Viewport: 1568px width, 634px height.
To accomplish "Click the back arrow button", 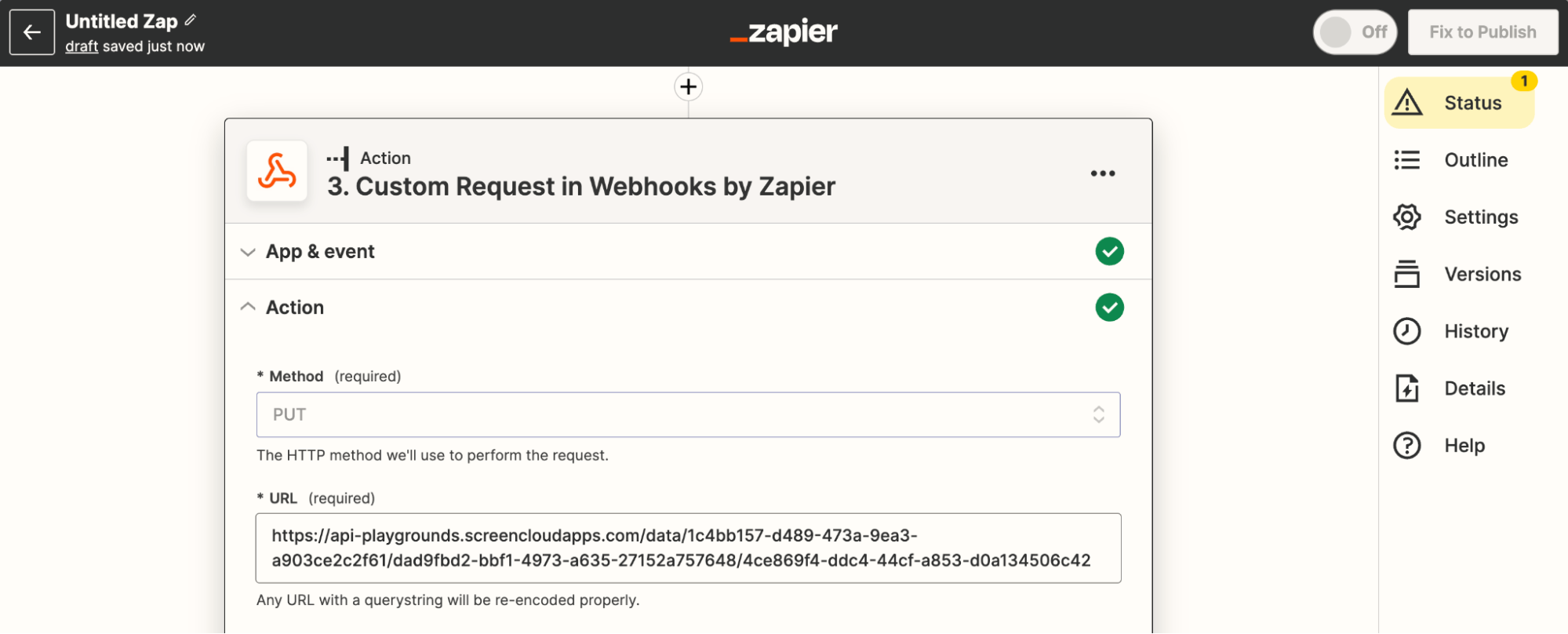I will tap(32, 32).
